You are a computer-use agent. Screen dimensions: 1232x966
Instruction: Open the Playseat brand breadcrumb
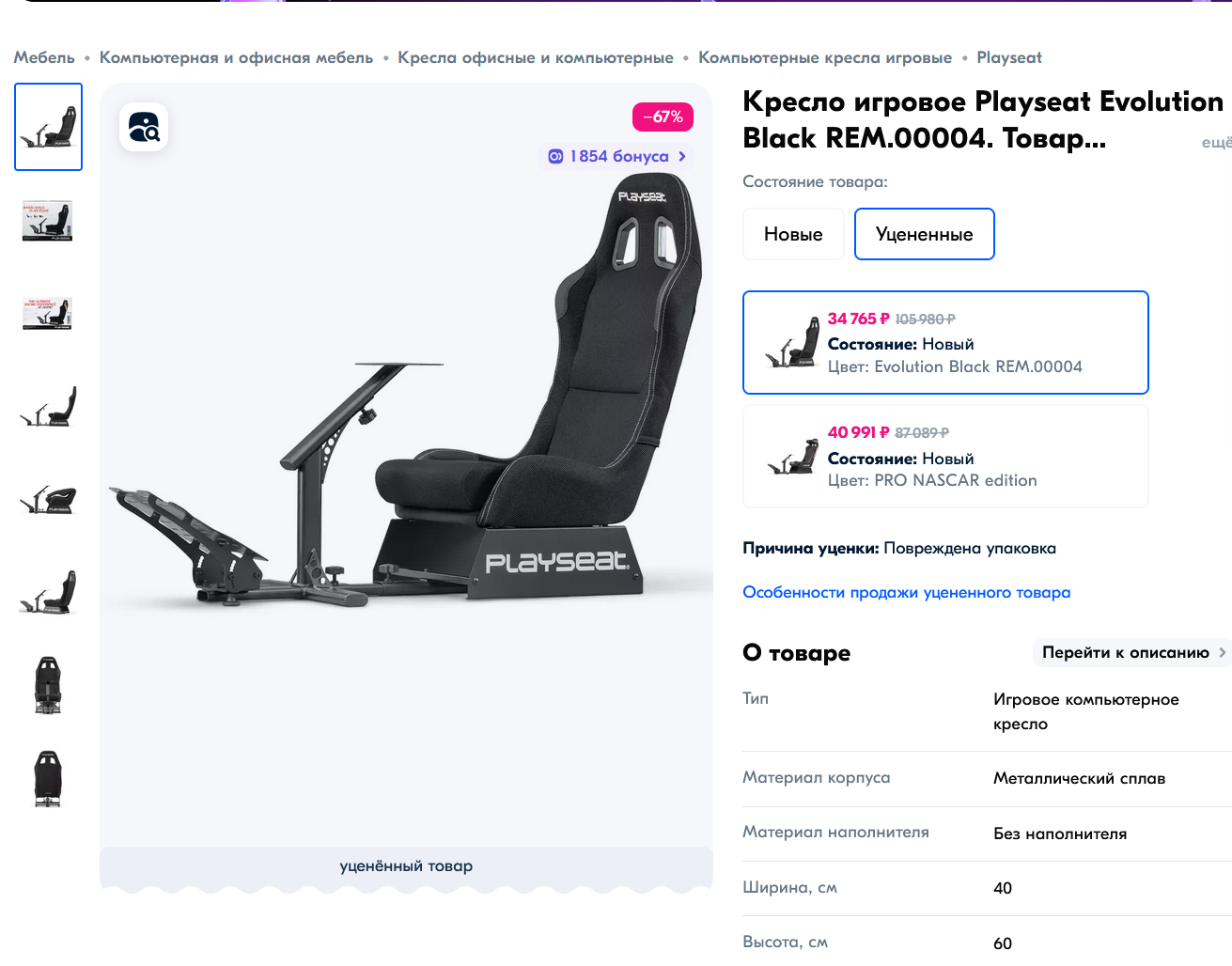1009,57
